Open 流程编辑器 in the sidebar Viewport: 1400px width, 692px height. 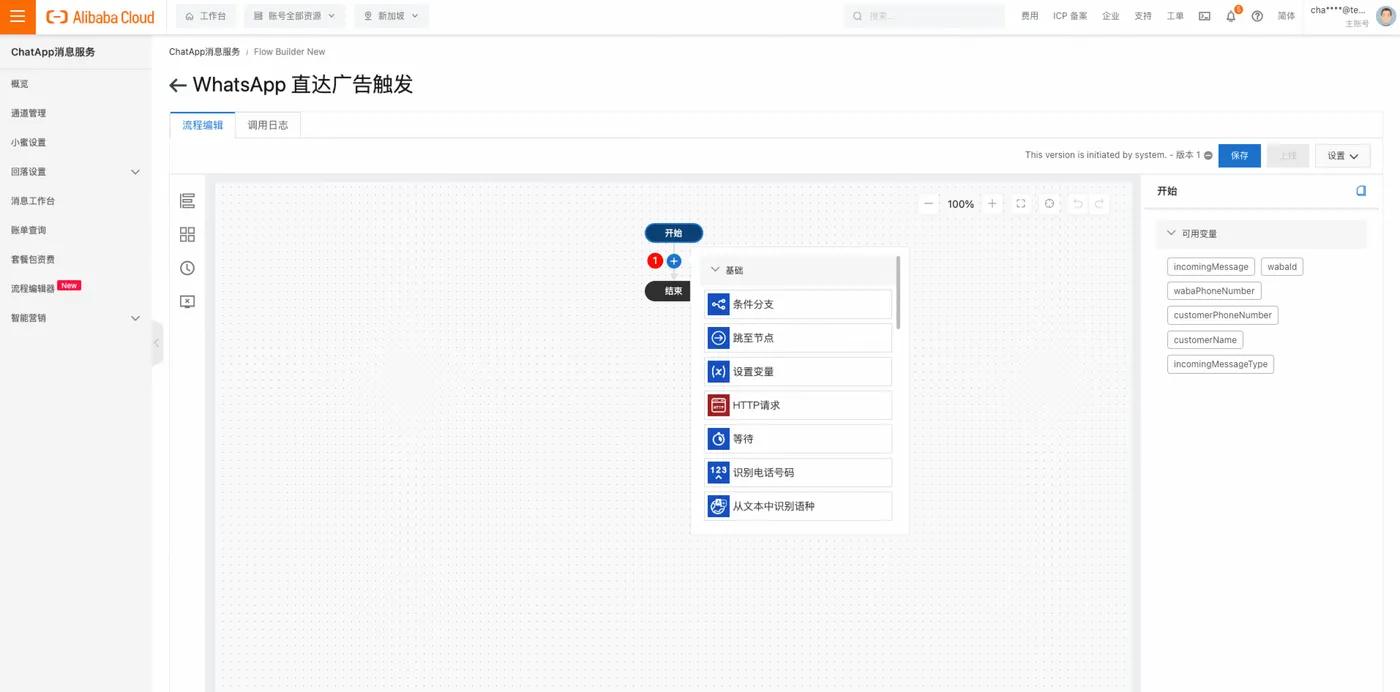[33, 289]
